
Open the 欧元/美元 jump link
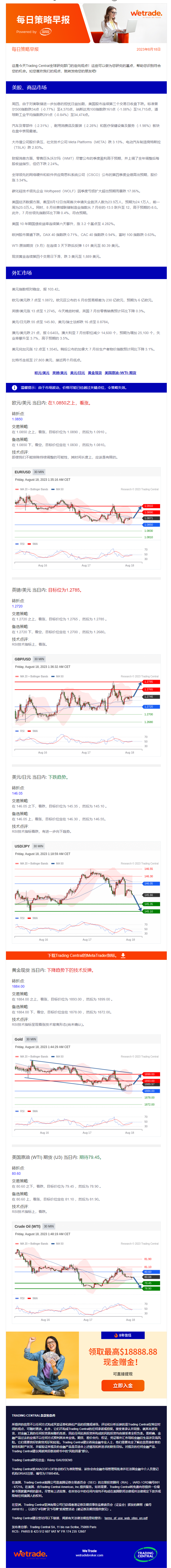42,372
